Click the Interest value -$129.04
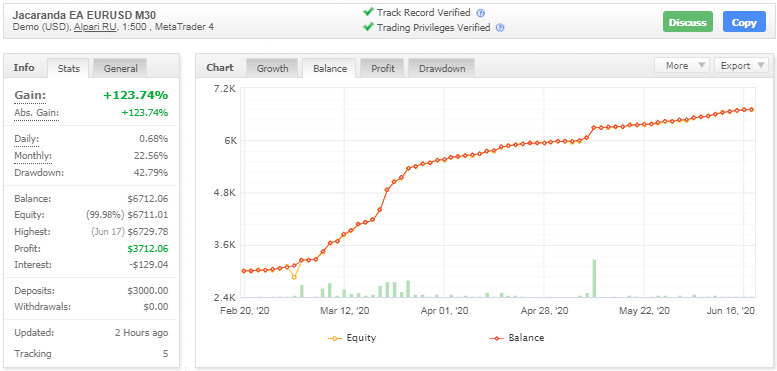The height and width of the screenshot is (371, 777). [x=150, y=265]
